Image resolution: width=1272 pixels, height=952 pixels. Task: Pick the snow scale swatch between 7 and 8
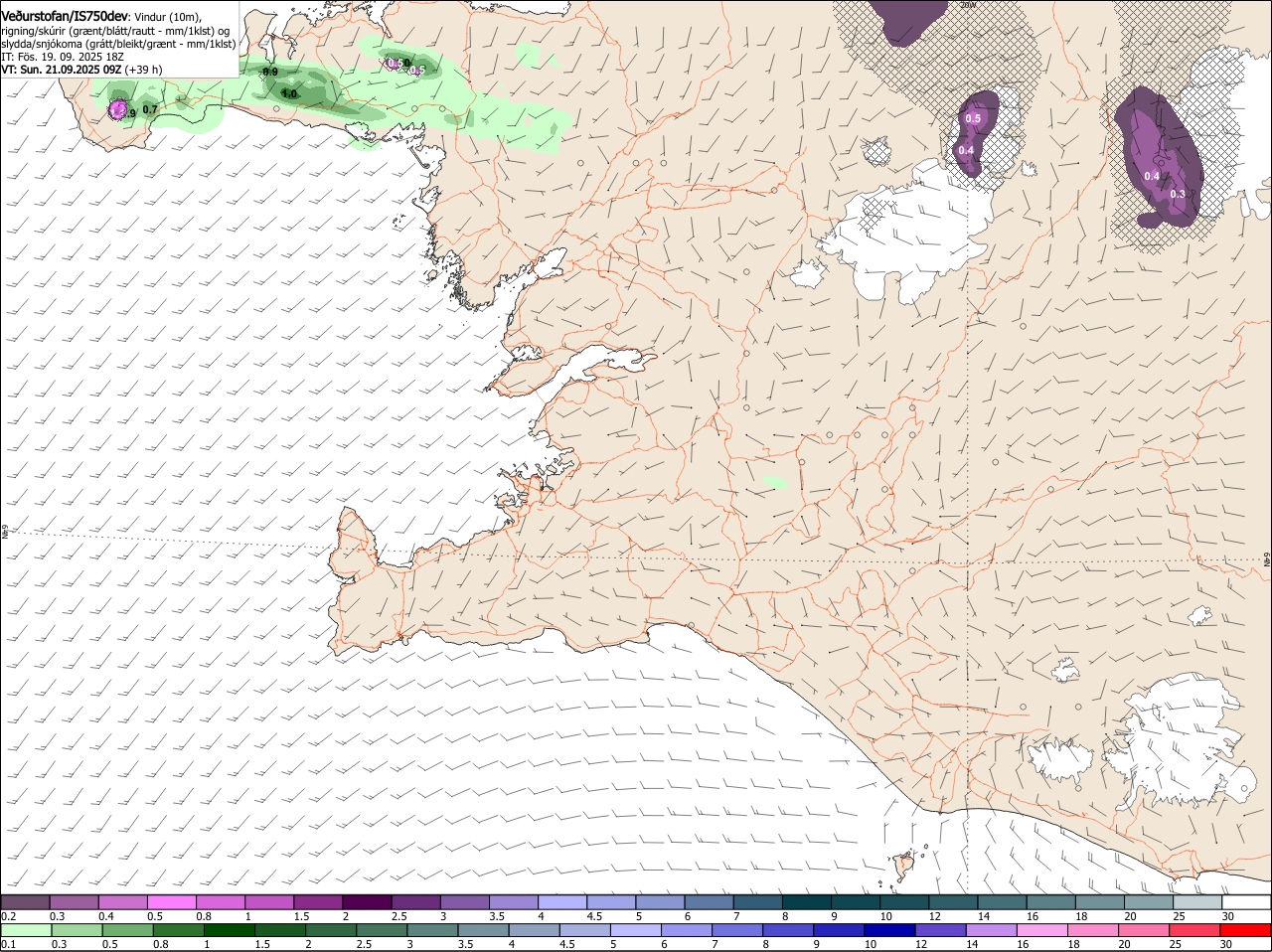758,902
